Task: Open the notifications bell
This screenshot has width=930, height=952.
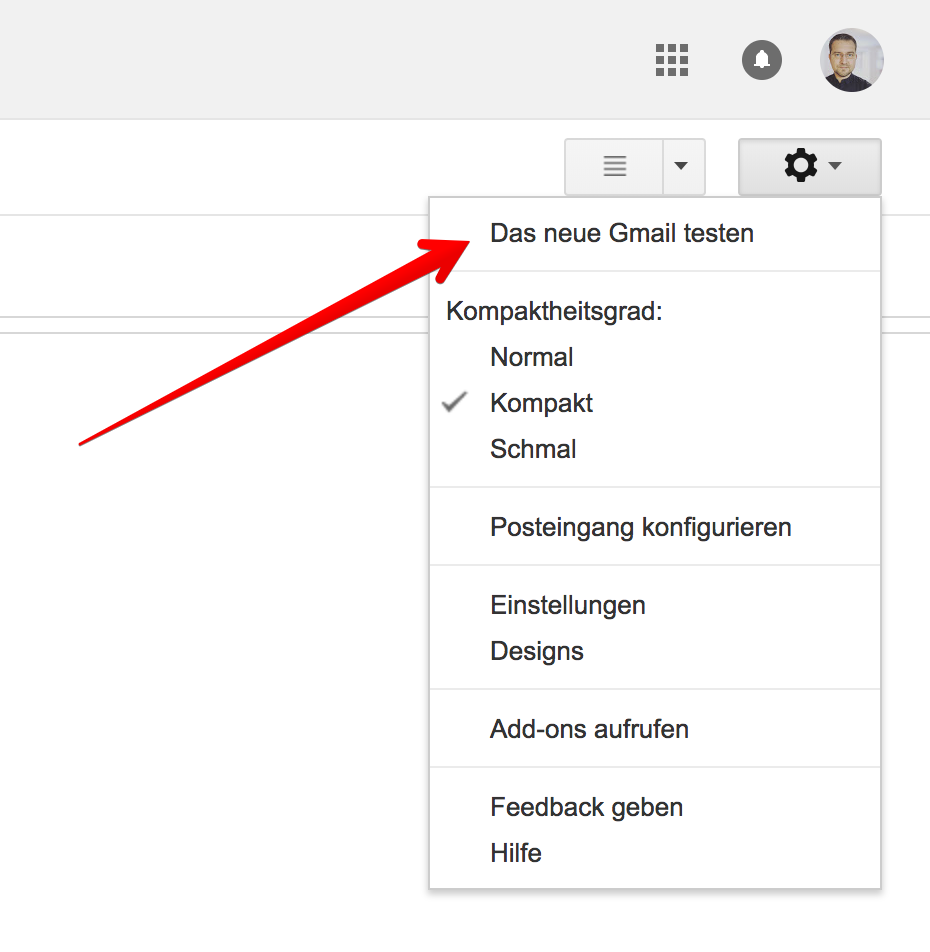Action: (762, 60)
